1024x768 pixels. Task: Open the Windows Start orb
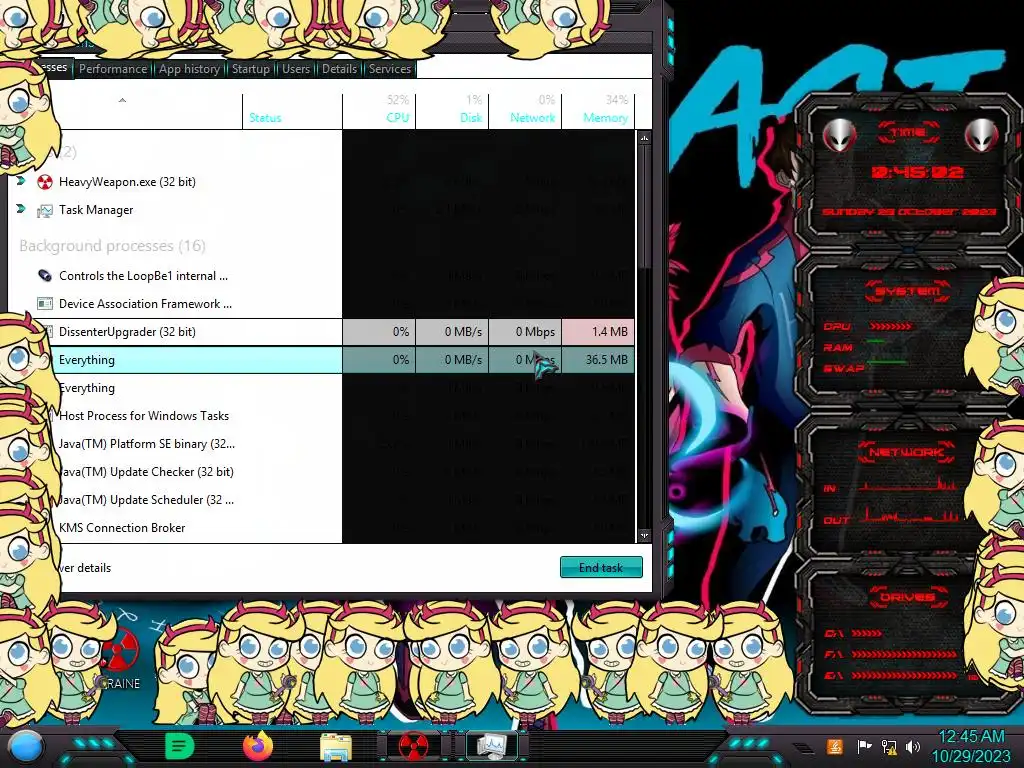point(26,746)
